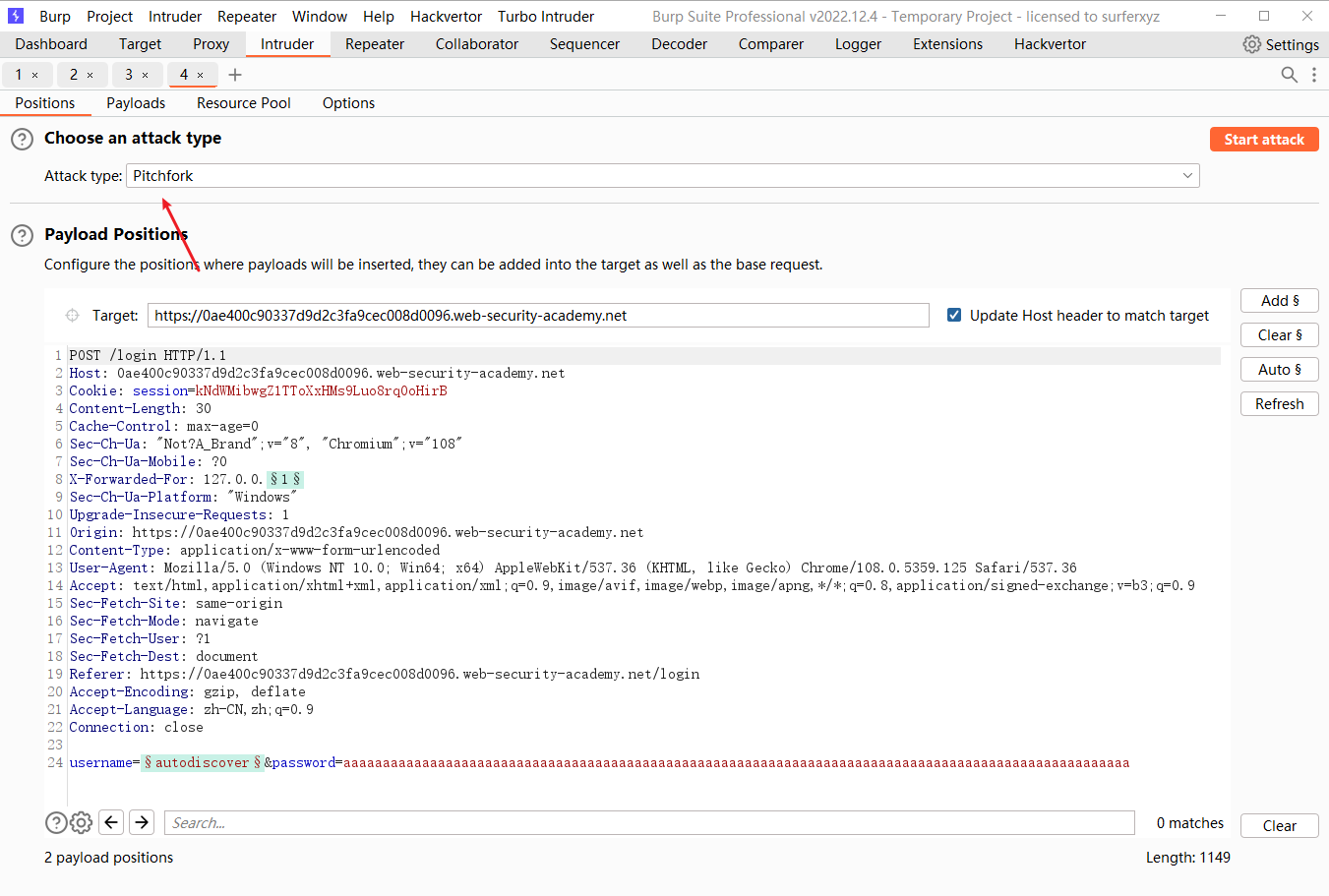This screenshot has width=1329, height=896.
Task: Open the Options sub-tab
Action: coord(348,103)
